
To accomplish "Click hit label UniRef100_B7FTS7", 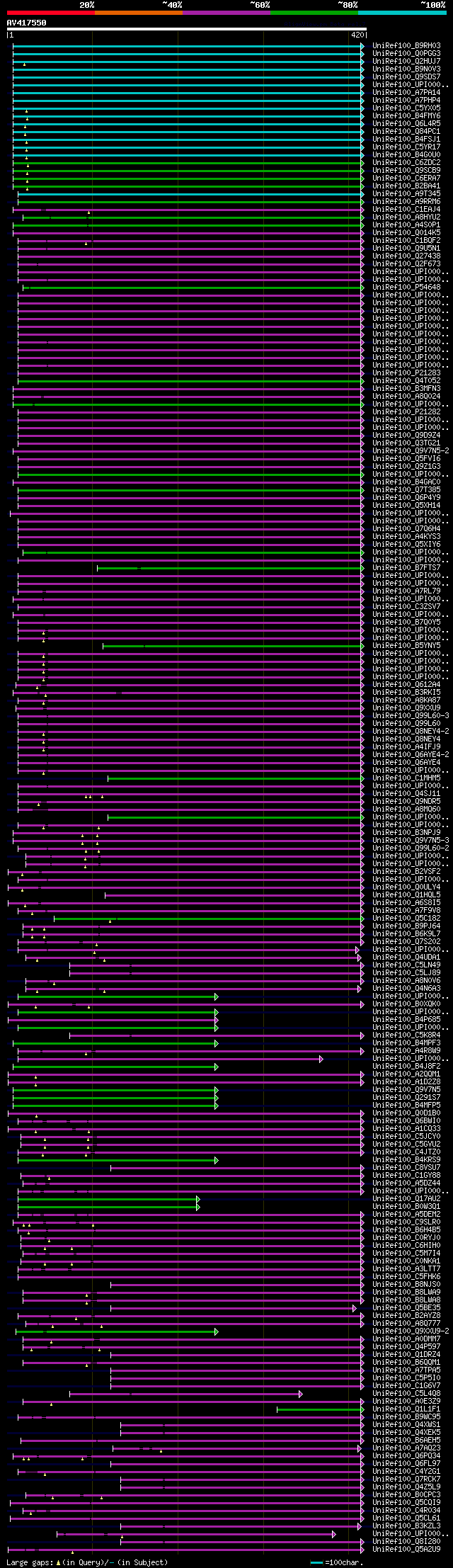I will (x=406, y=567).
